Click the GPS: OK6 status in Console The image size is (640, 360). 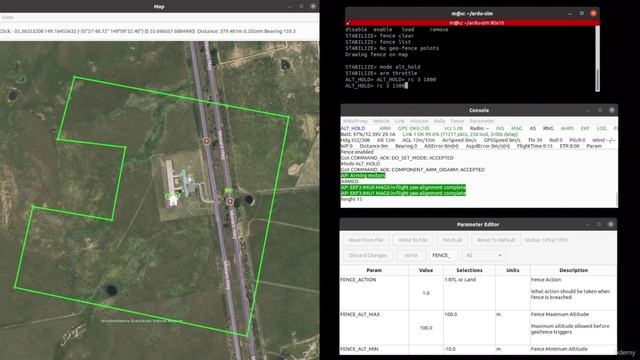pyautogui.click(x=413, y=128)
